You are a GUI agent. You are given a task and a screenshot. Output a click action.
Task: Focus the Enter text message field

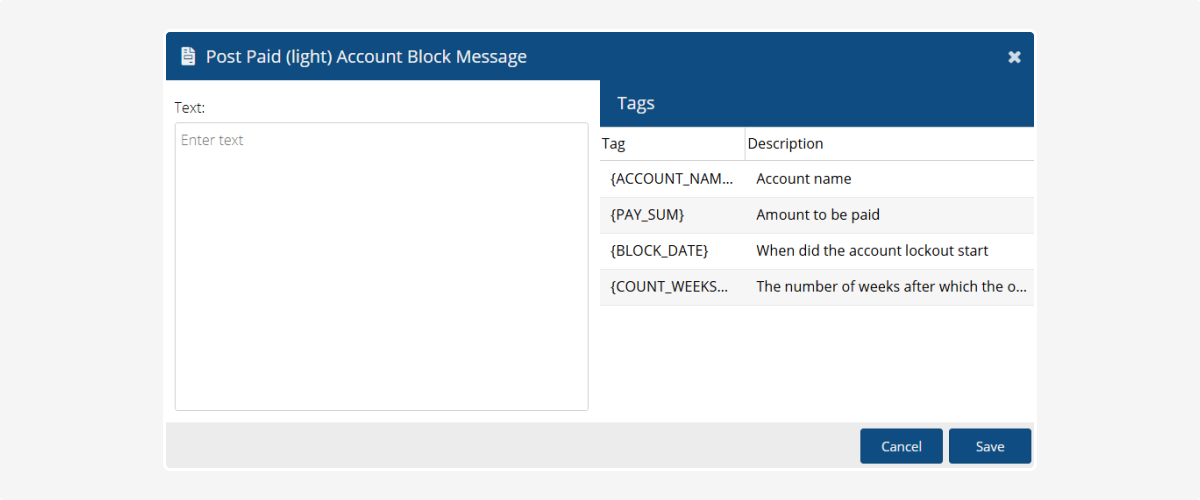click(x=381, y=266)
